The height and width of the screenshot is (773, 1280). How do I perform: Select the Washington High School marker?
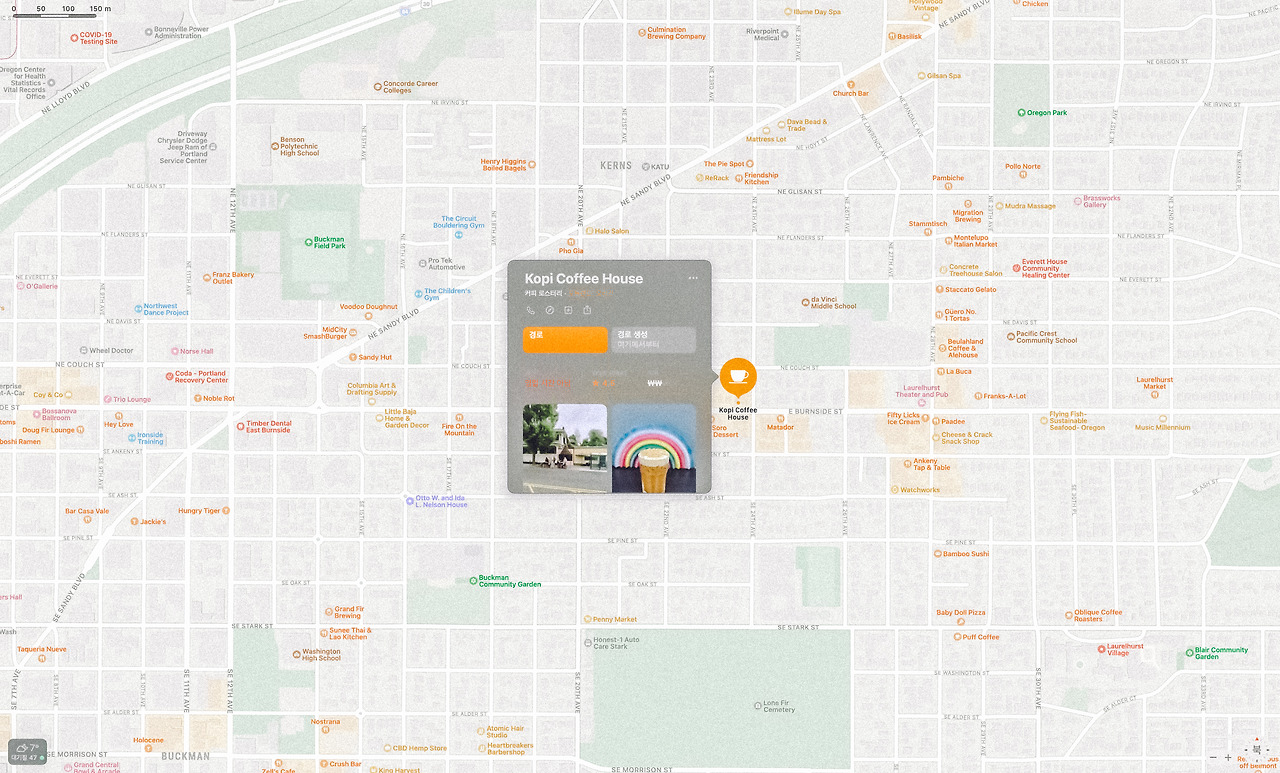[295, 654]
